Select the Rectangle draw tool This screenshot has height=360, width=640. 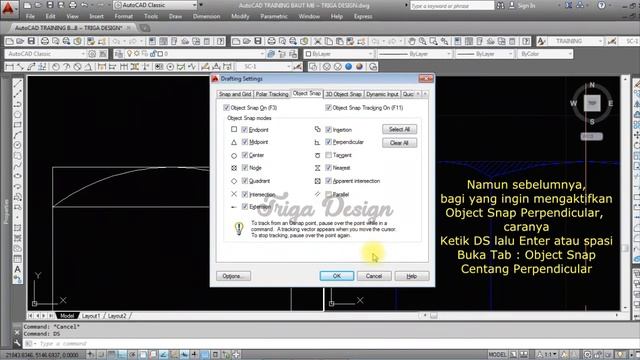point(18,125)
